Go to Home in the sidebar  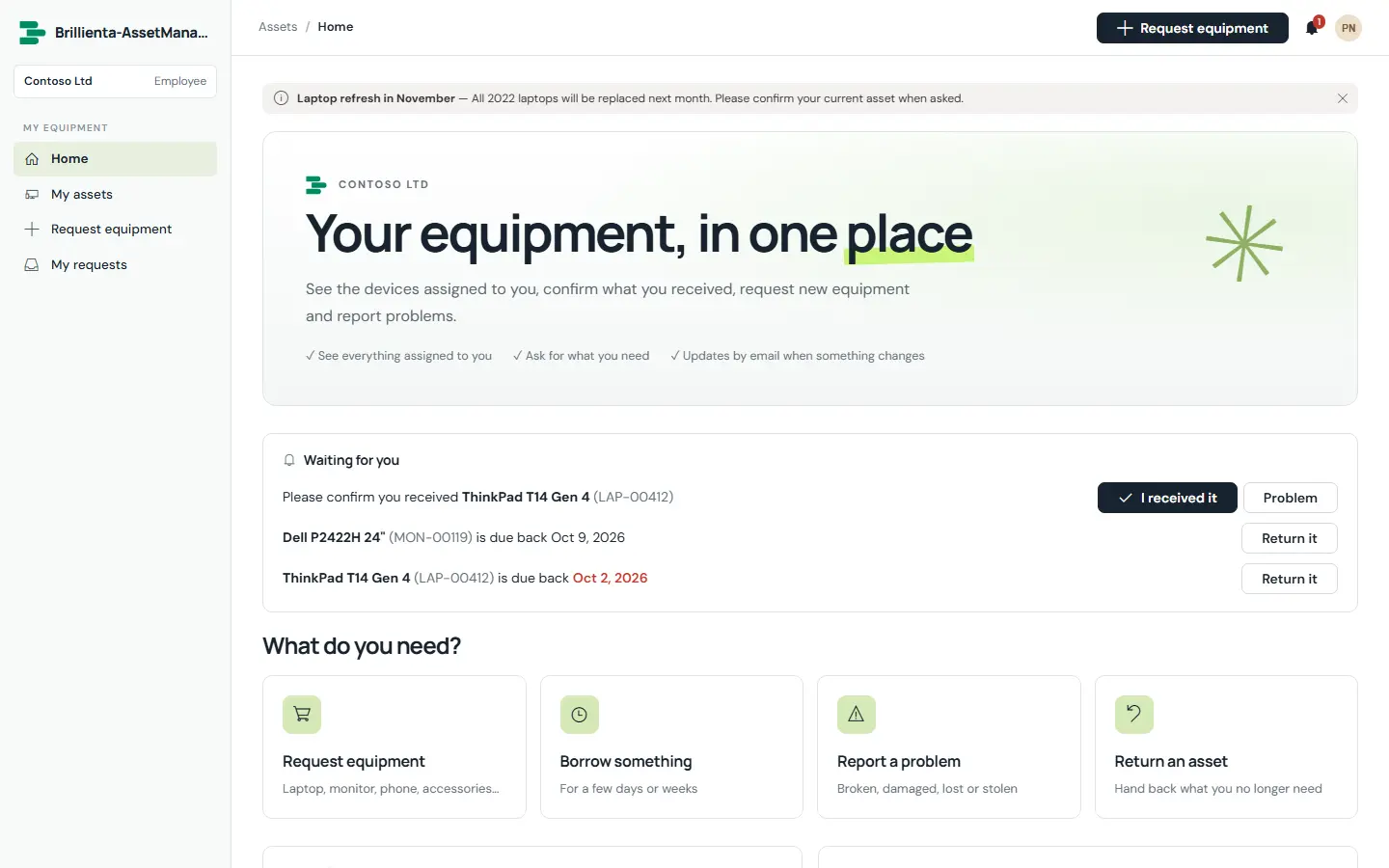115,159
